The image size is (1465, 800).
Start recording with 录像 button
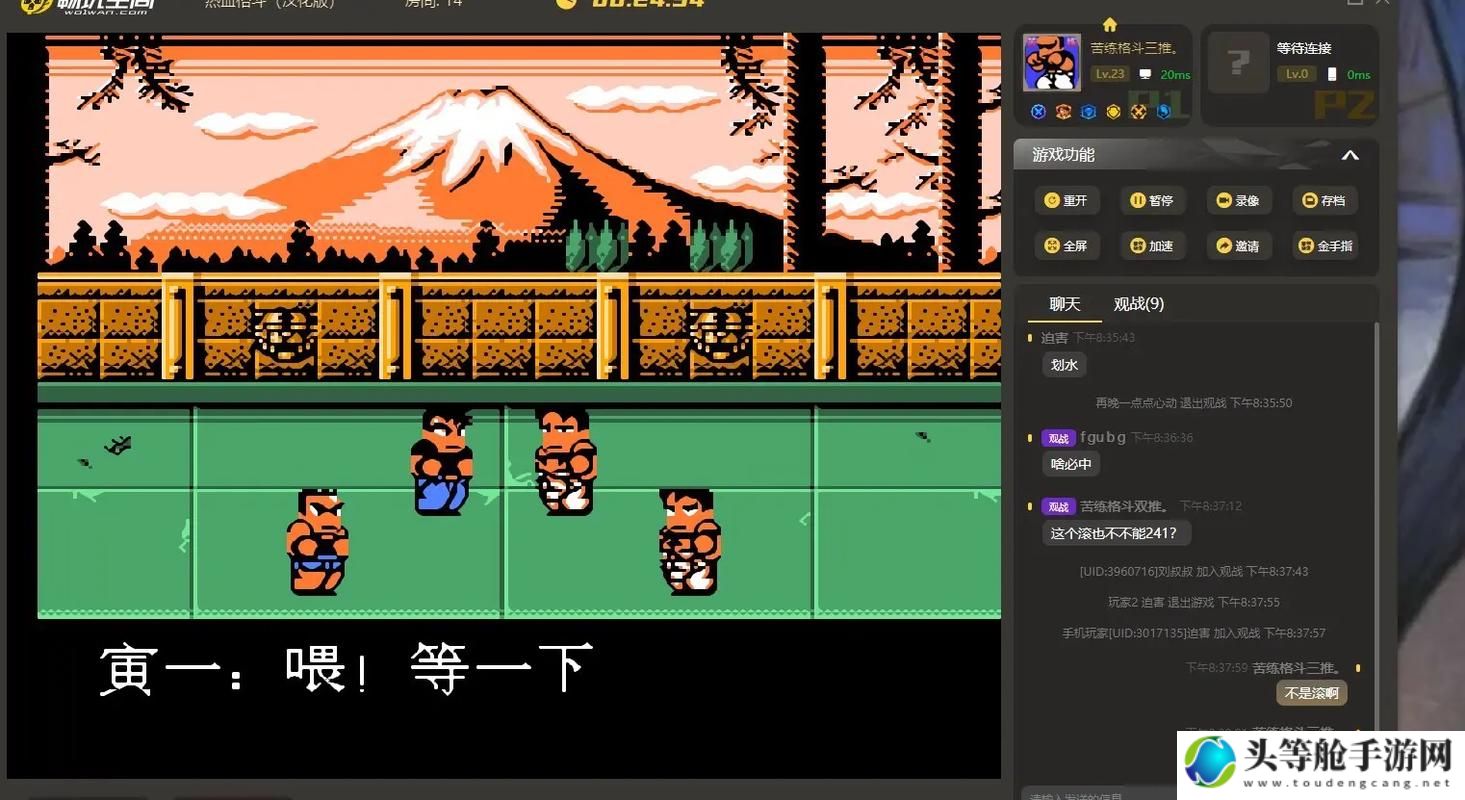point(1238,201)
